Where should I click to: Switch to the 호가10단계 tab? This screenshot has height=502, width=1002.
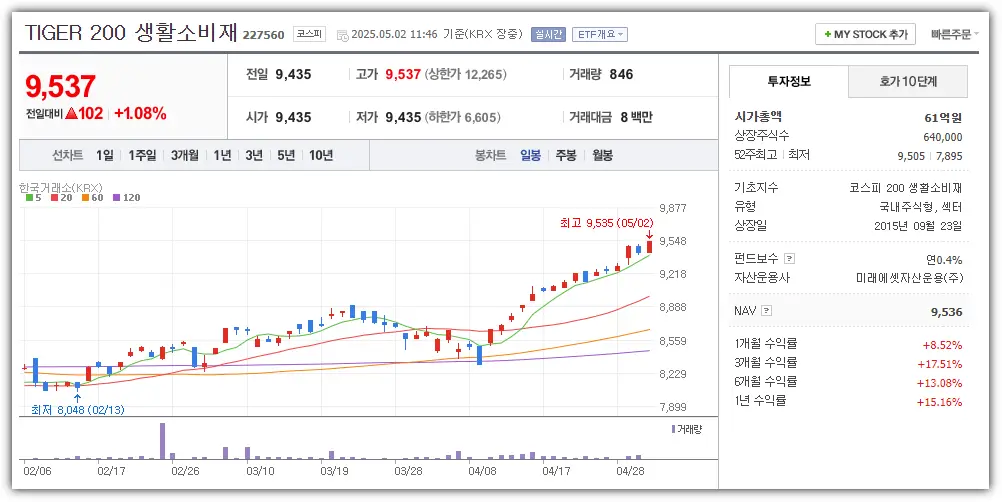click(x=908, y=82)
